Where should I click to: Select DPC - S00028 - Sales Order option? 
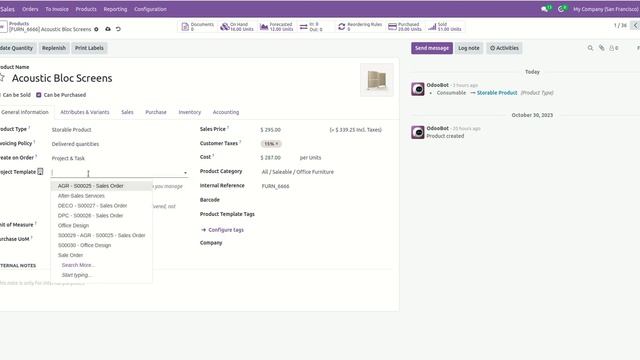click(x=102, y=216)
